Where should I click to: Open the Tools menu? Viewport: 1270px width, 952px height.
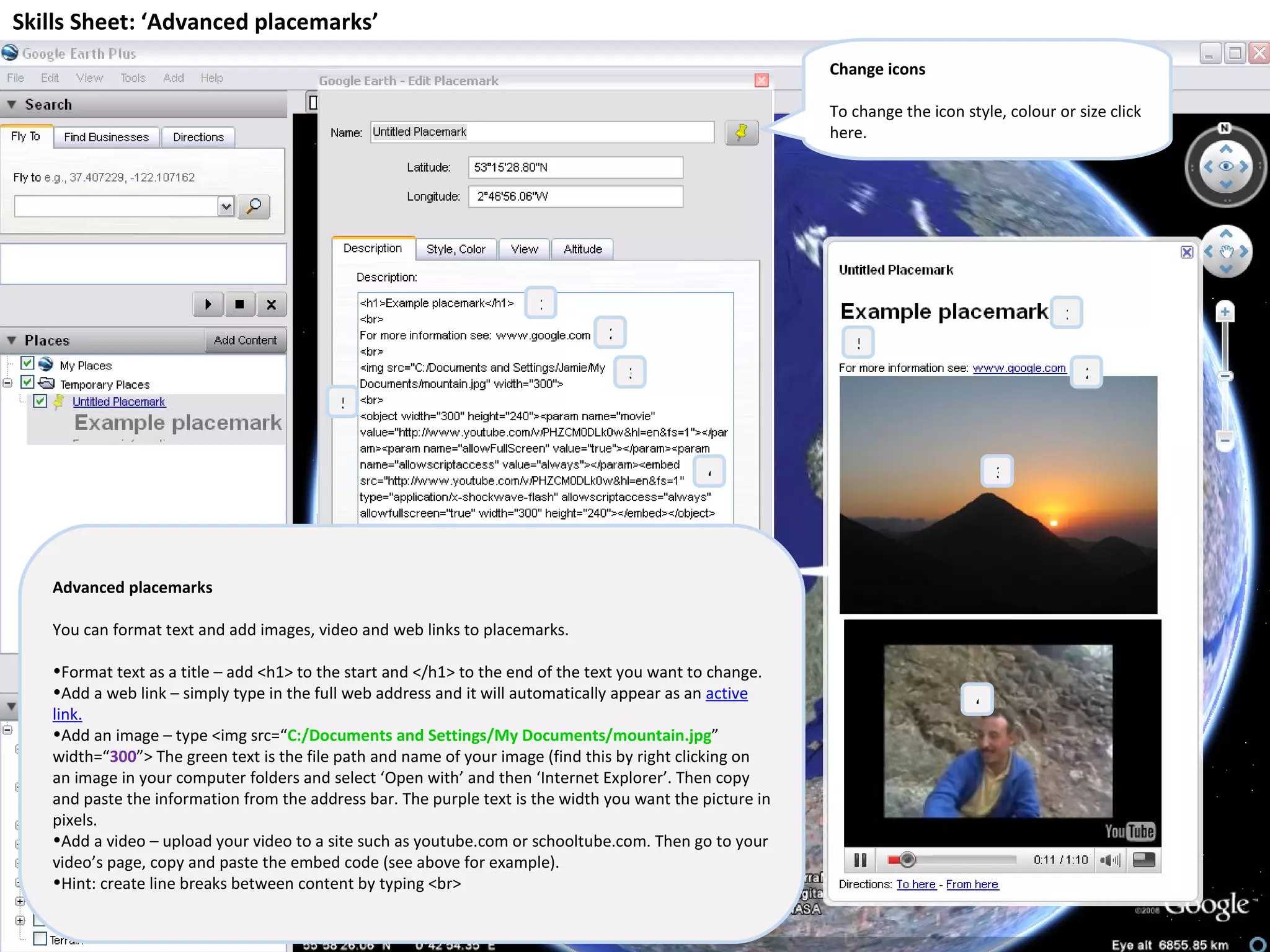(x=133, y=78)
